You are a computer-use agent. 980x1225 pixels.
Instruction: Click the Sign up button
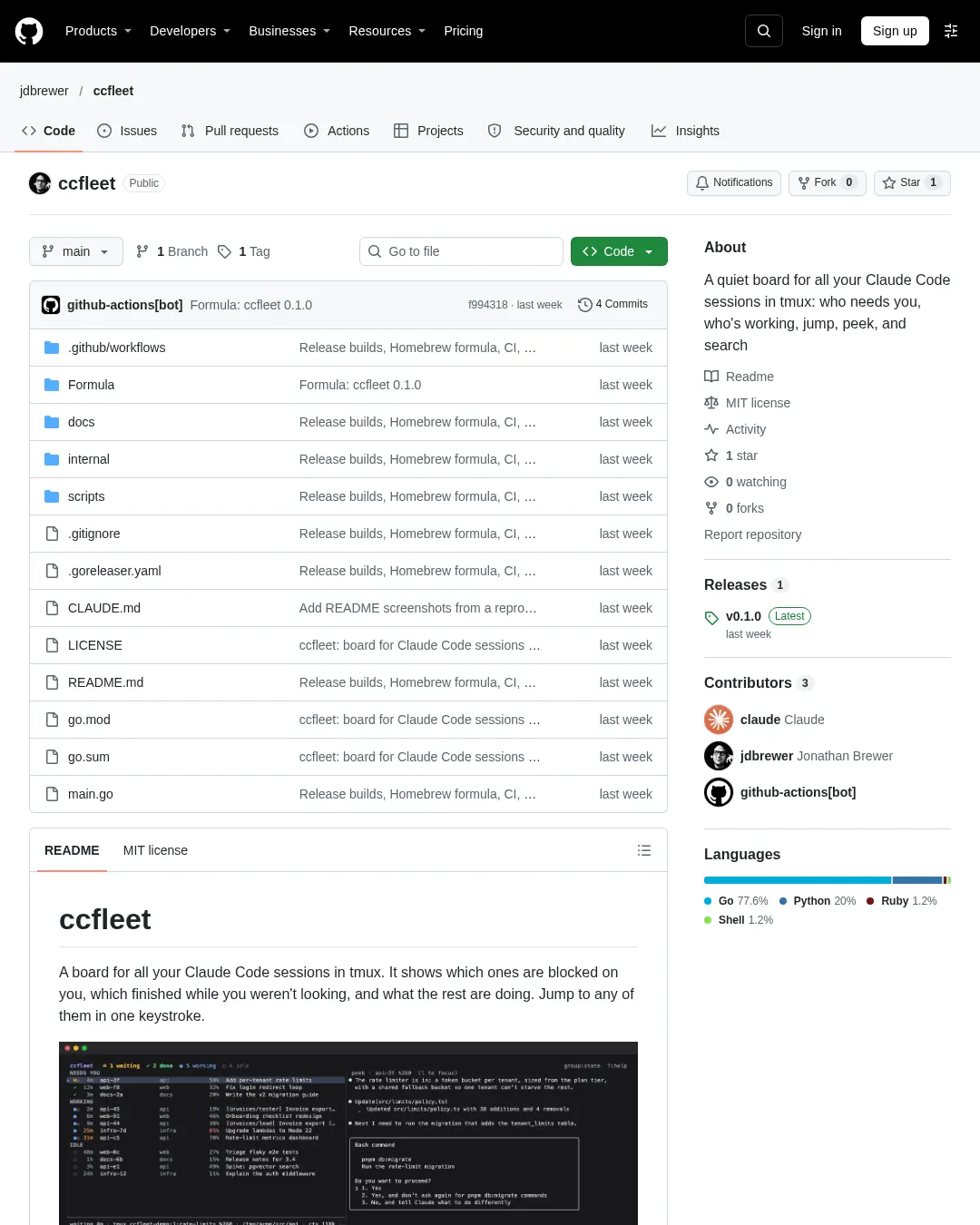click(x=895, y=31)
